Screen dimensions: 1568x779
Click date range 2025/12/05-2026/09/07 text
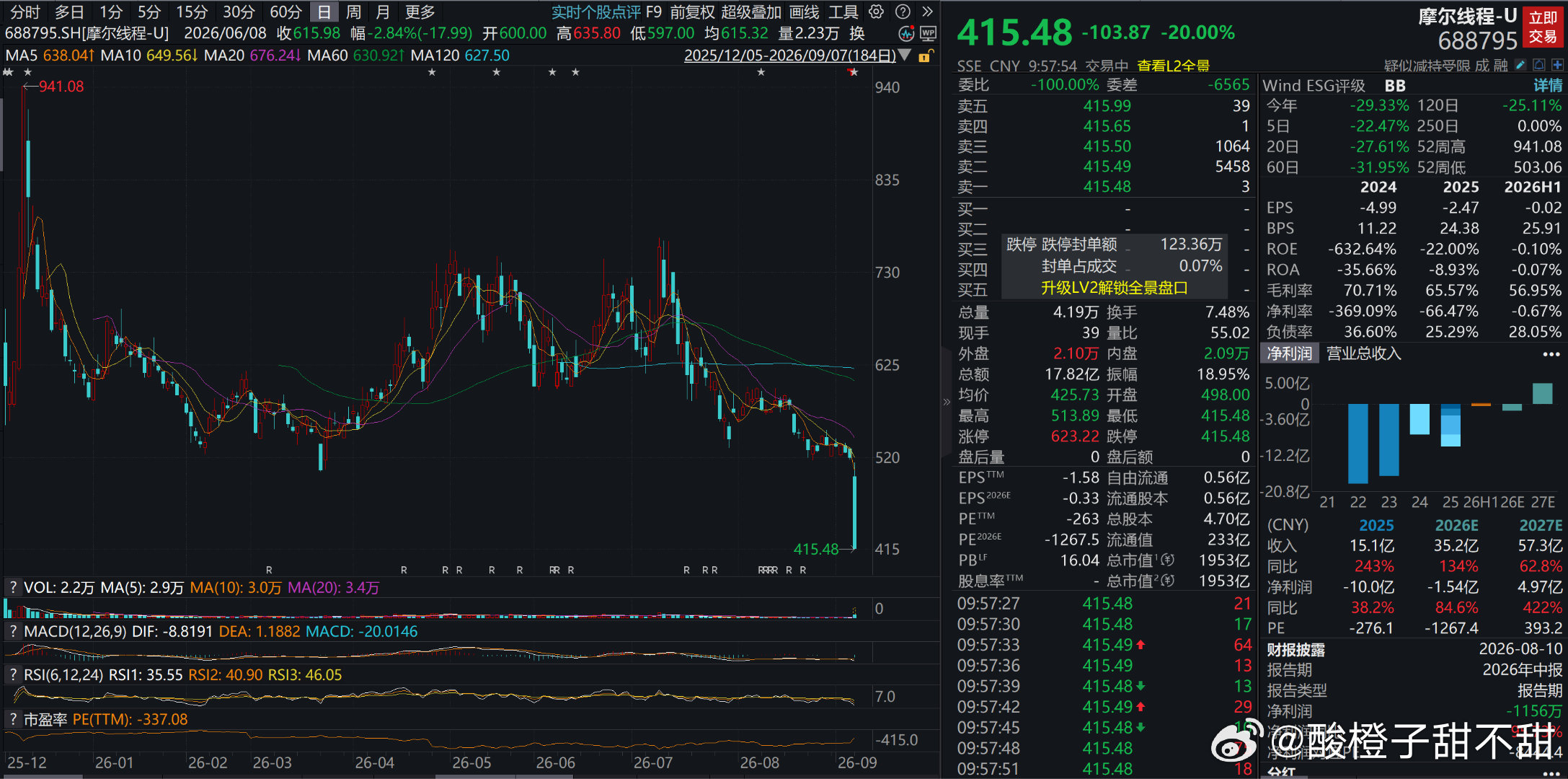tap(789, 56)
